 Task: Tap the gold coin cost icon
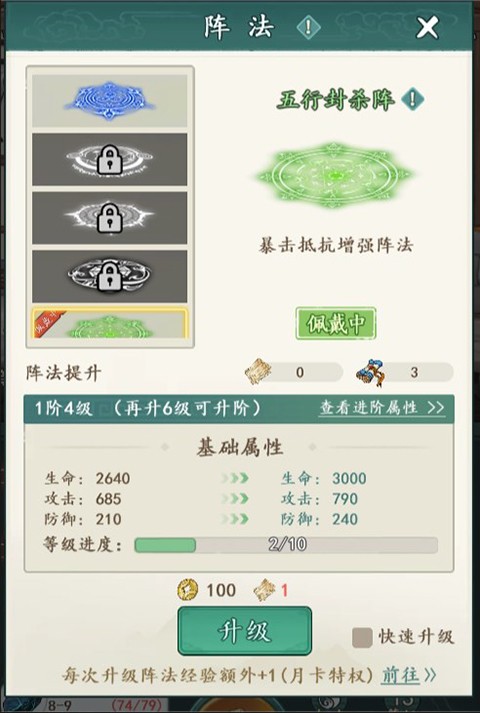point(188,590)
